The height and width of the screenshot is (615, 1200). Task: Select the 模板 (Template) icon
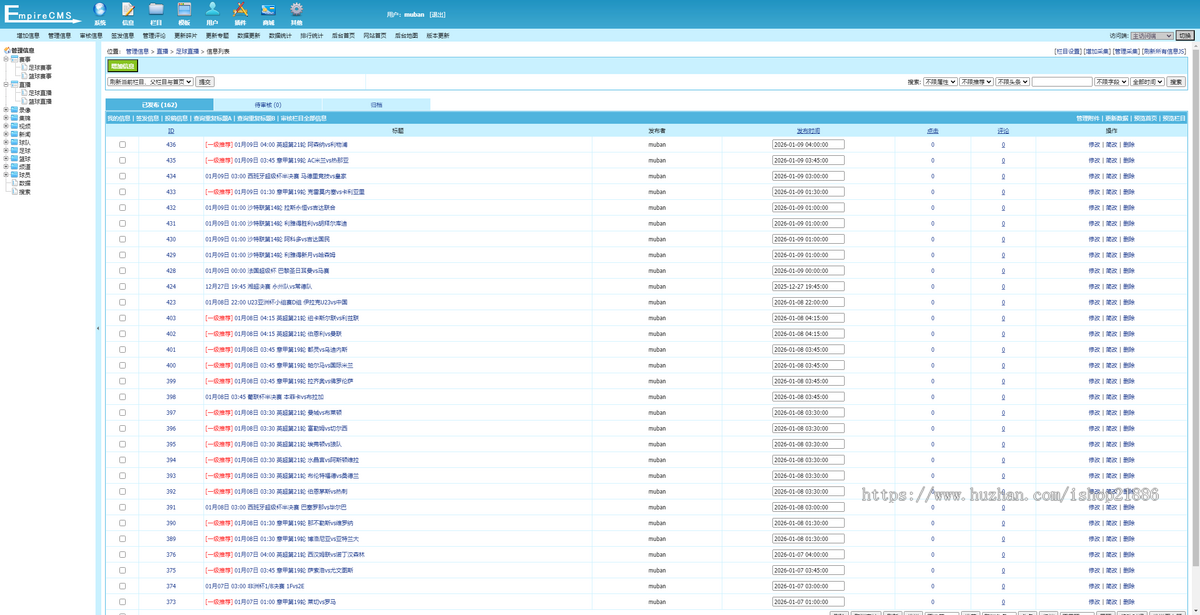pos(184,10)
